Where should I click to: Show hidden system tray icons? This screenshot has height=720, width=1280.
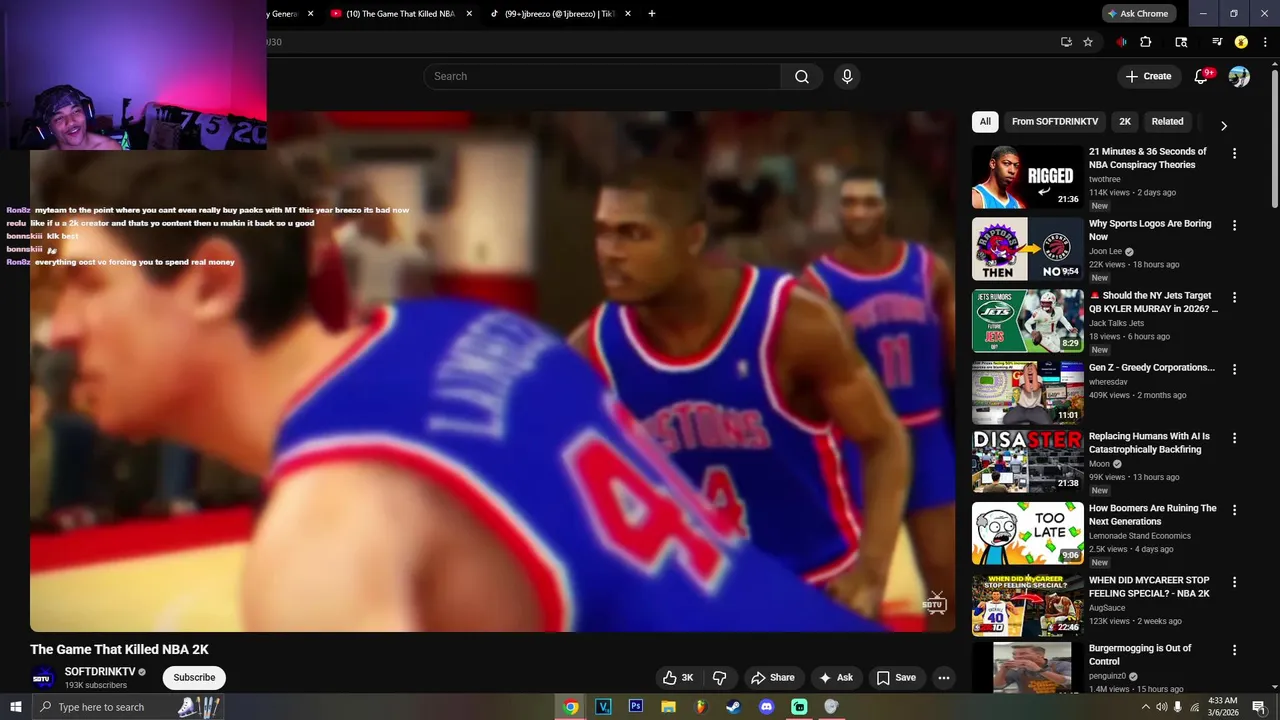click(x=1145, y=707)
